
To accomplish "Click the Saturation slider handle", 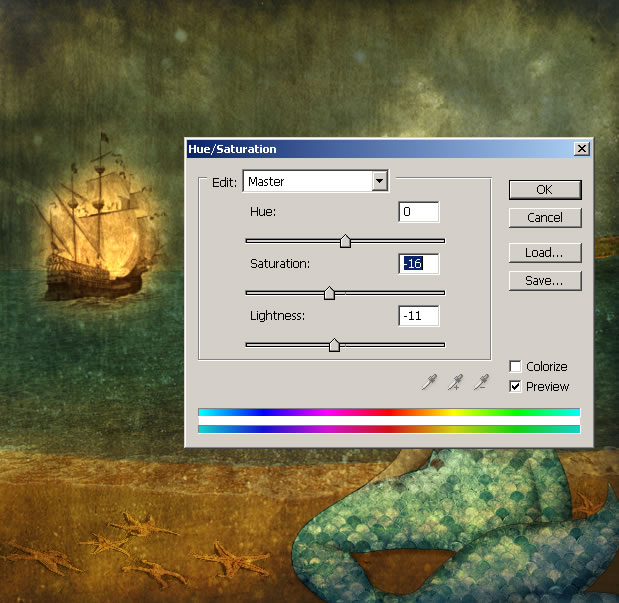I will click(x=329, y=293).
